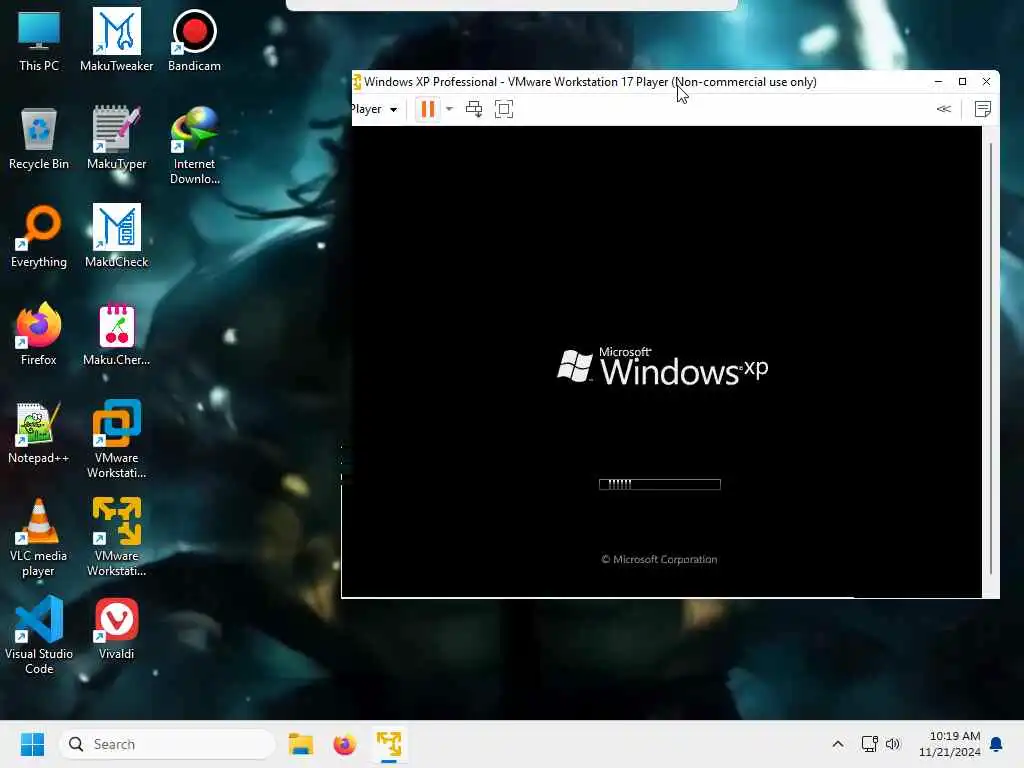Select the VLC media player desktop icon
This screenshot has width=1024, height=768.
point(39,537)
